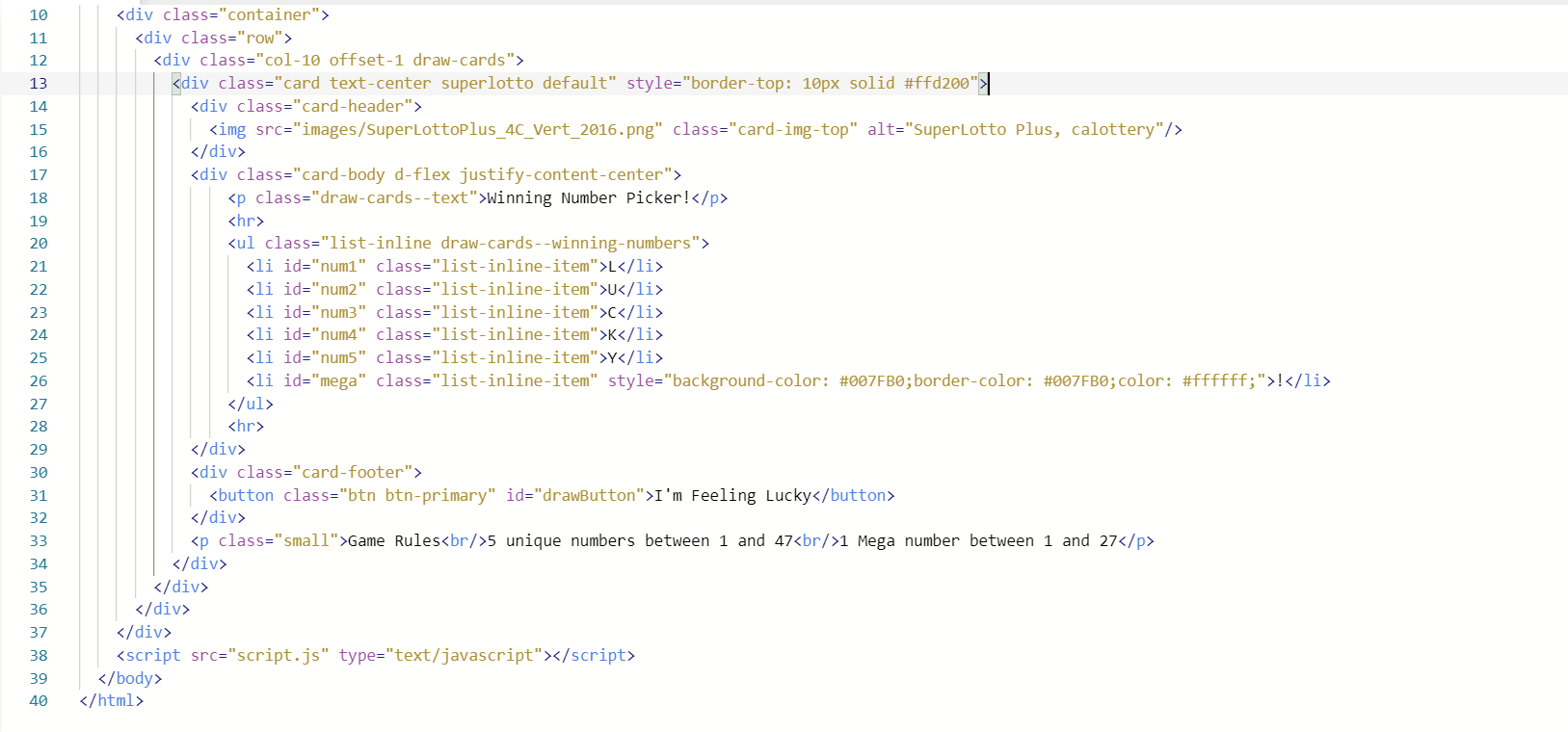Click the closing ul tag on line 27
The image size is (1568, 732).
(x=251, y=404)
